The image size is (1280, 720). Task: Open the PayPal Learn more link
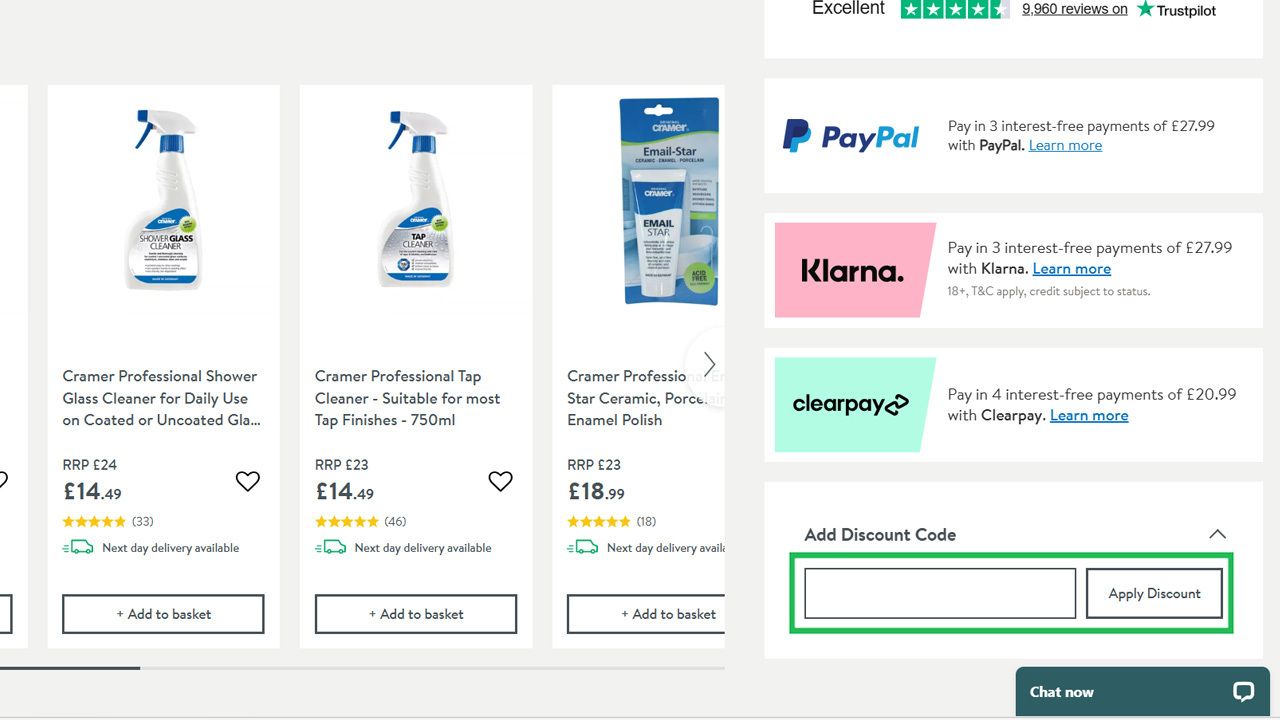1065,144
